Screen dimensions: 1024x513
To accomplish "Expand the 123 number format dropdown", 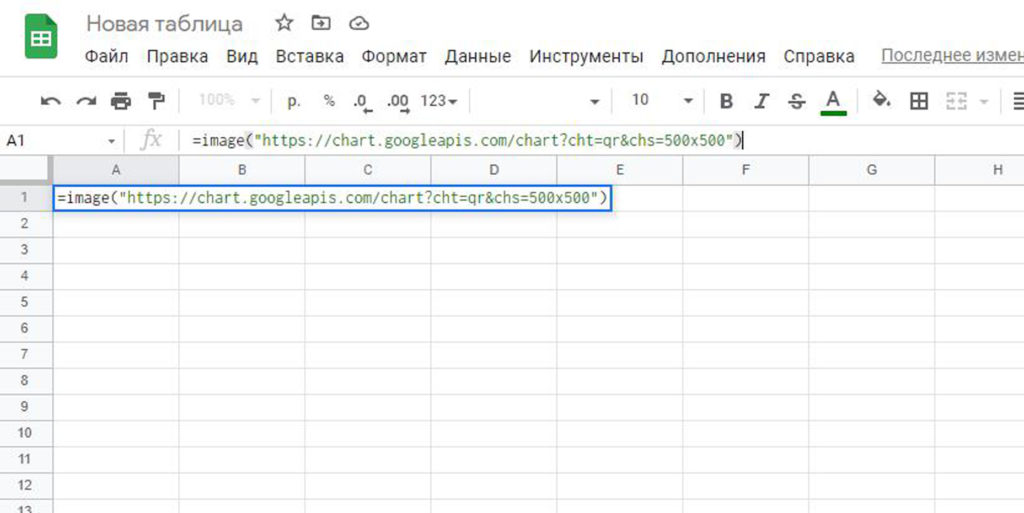I will point(439,101).
